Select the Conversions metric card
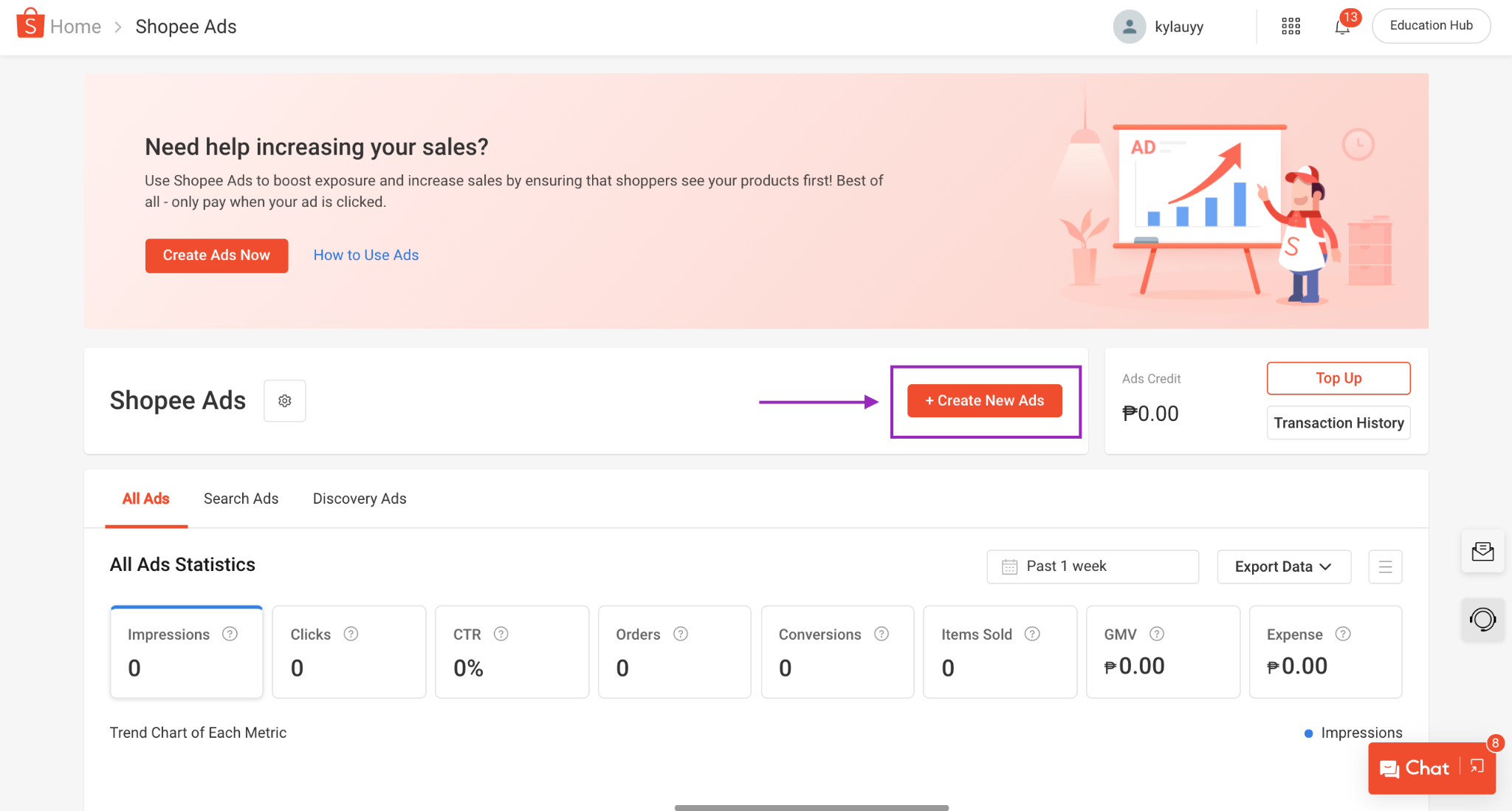The image size is (1512, 811). [838, 651]
